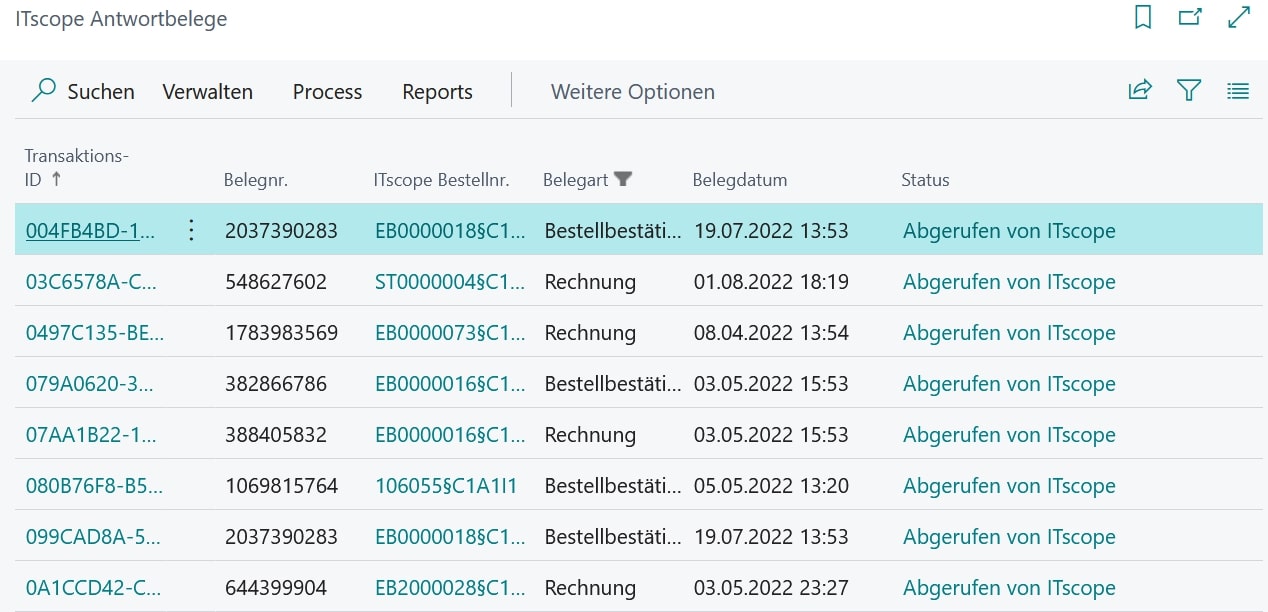Open the Reports menu

coord(437,92)
